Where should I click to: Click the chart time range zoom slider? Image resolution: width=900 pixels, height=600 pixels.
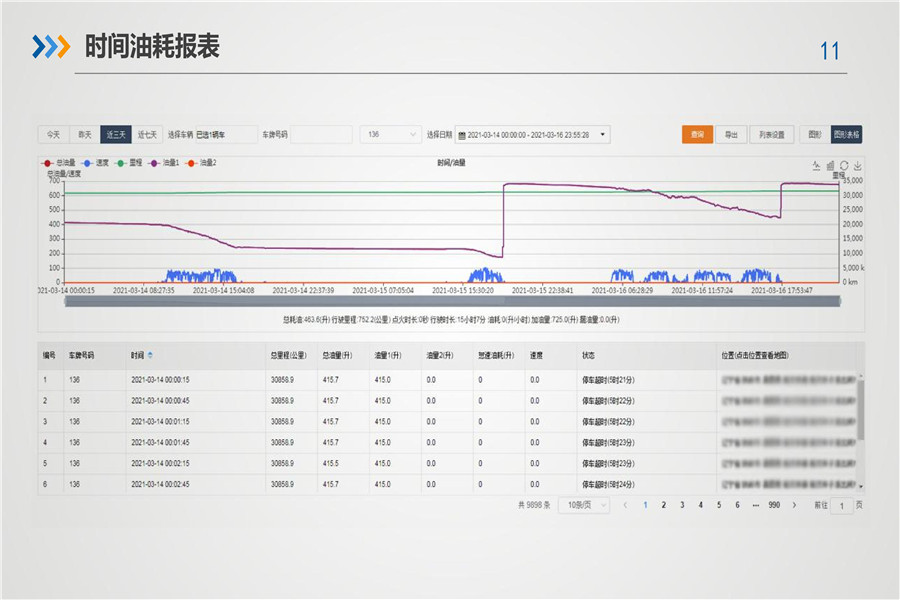(x=450, y=301)
